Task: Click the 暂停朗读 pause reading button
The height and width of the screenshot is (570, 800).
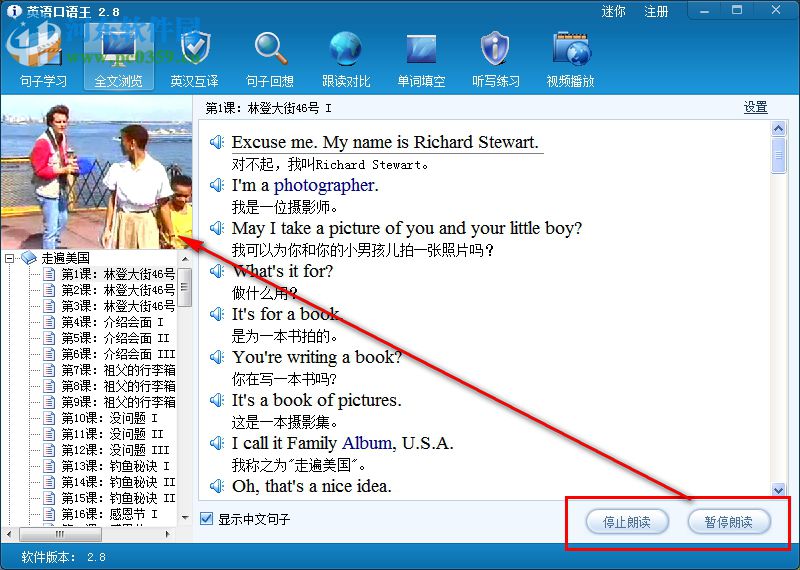Action: coord(729,522)
